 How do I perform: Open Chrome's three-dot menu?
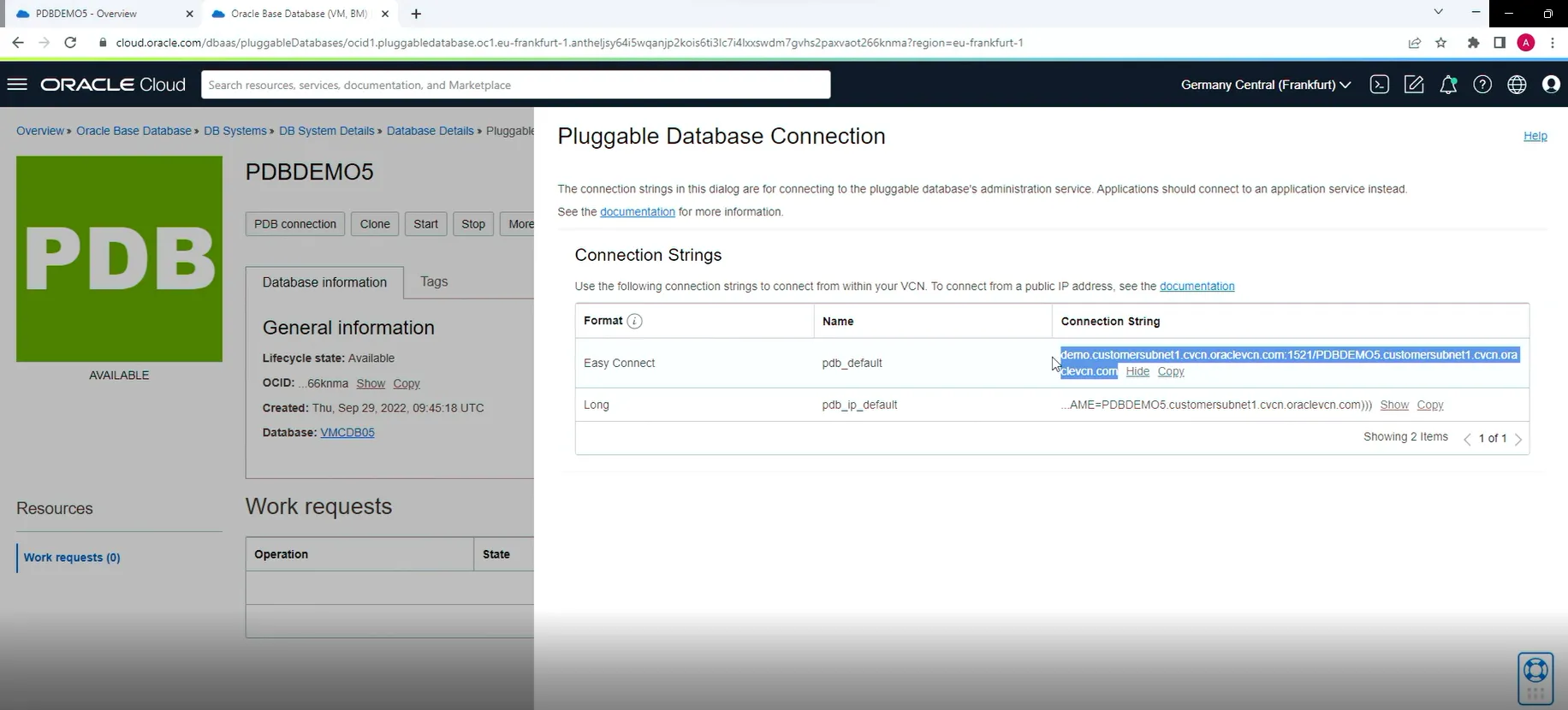[x=1553, y=43]
